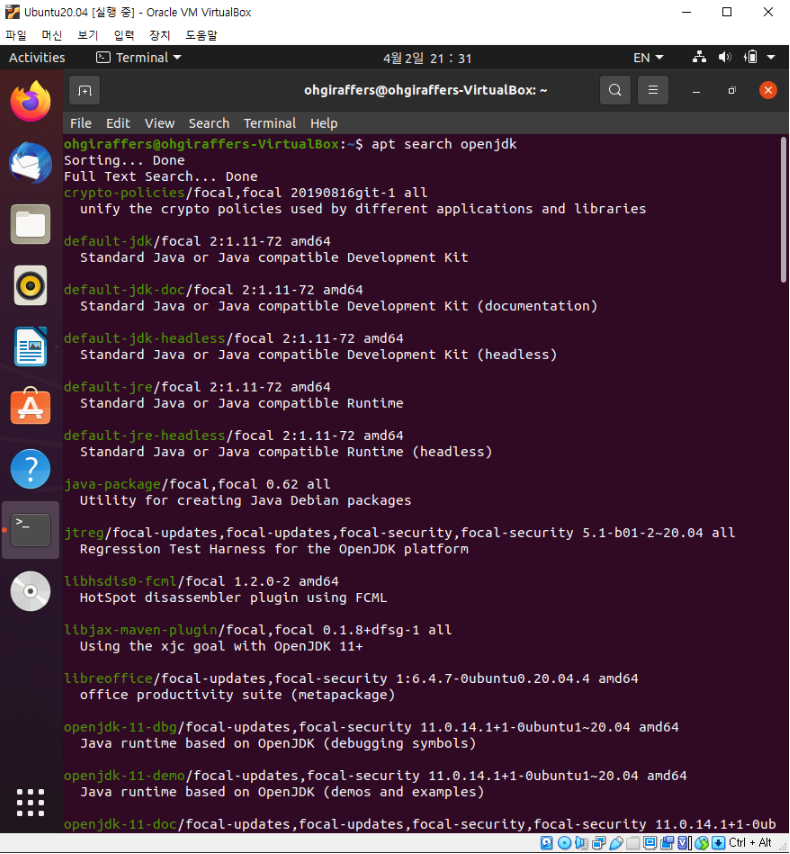Screen dimensions: 790x854
Task: Click the terminal search magnifier button
Action: [x=615, y=90]
